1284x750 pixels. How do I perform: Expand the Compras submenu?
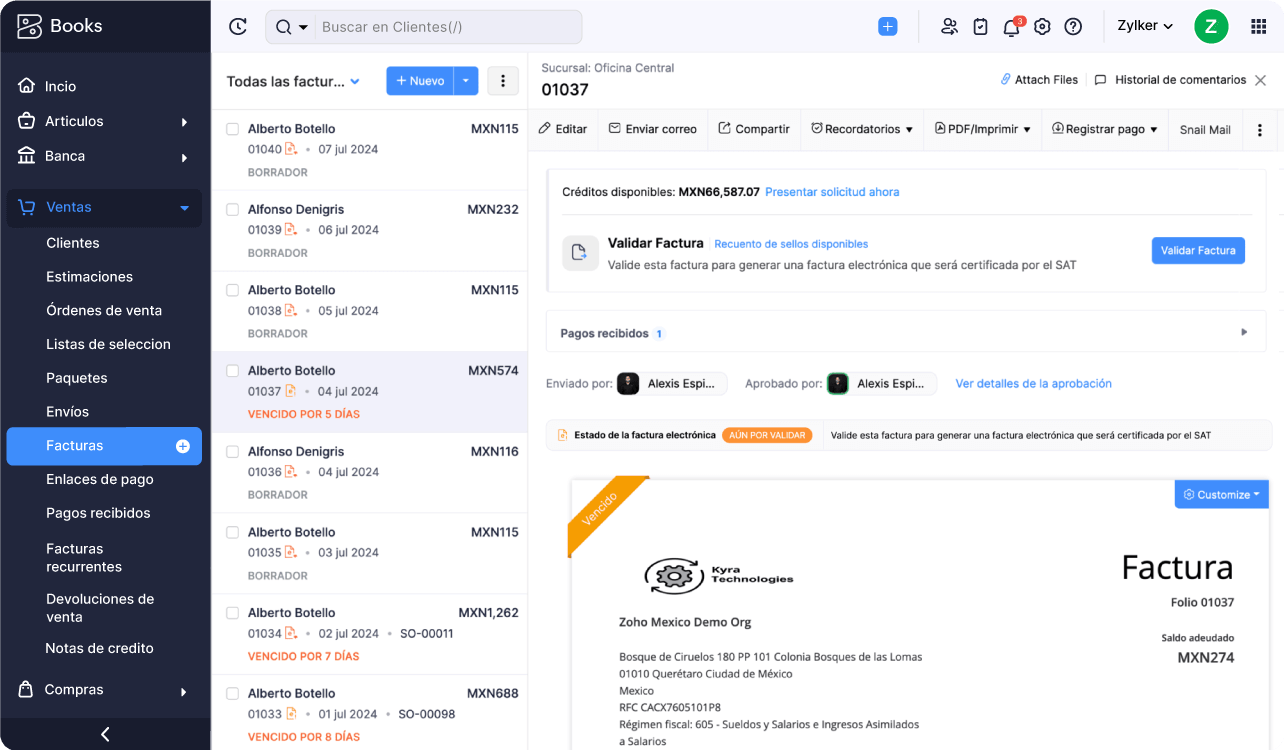click(184, 691)
